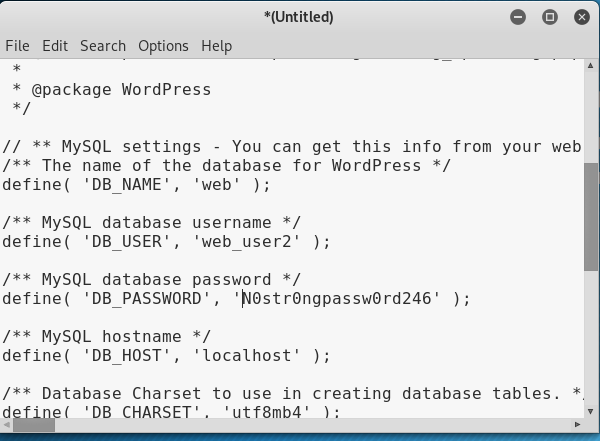Open the Help menu

(217, 46)
